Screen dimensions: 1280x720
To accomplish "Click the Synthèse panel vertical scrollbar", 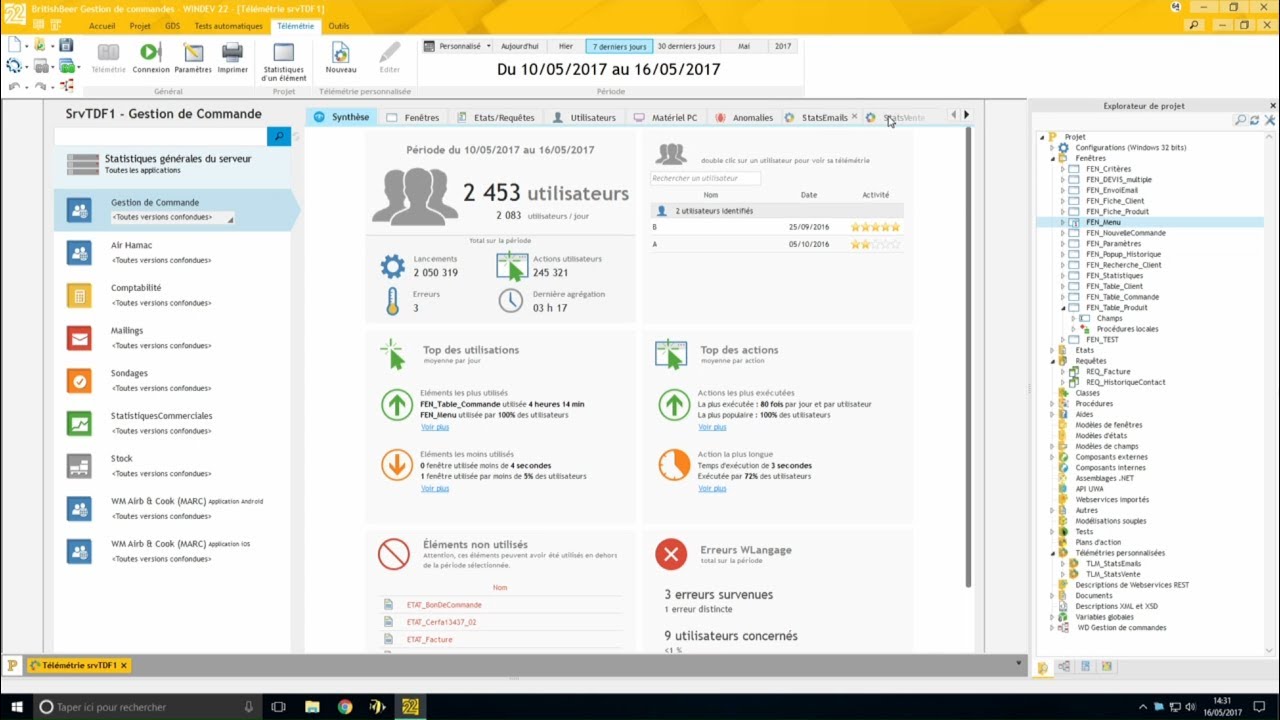I will coord(968,357).
